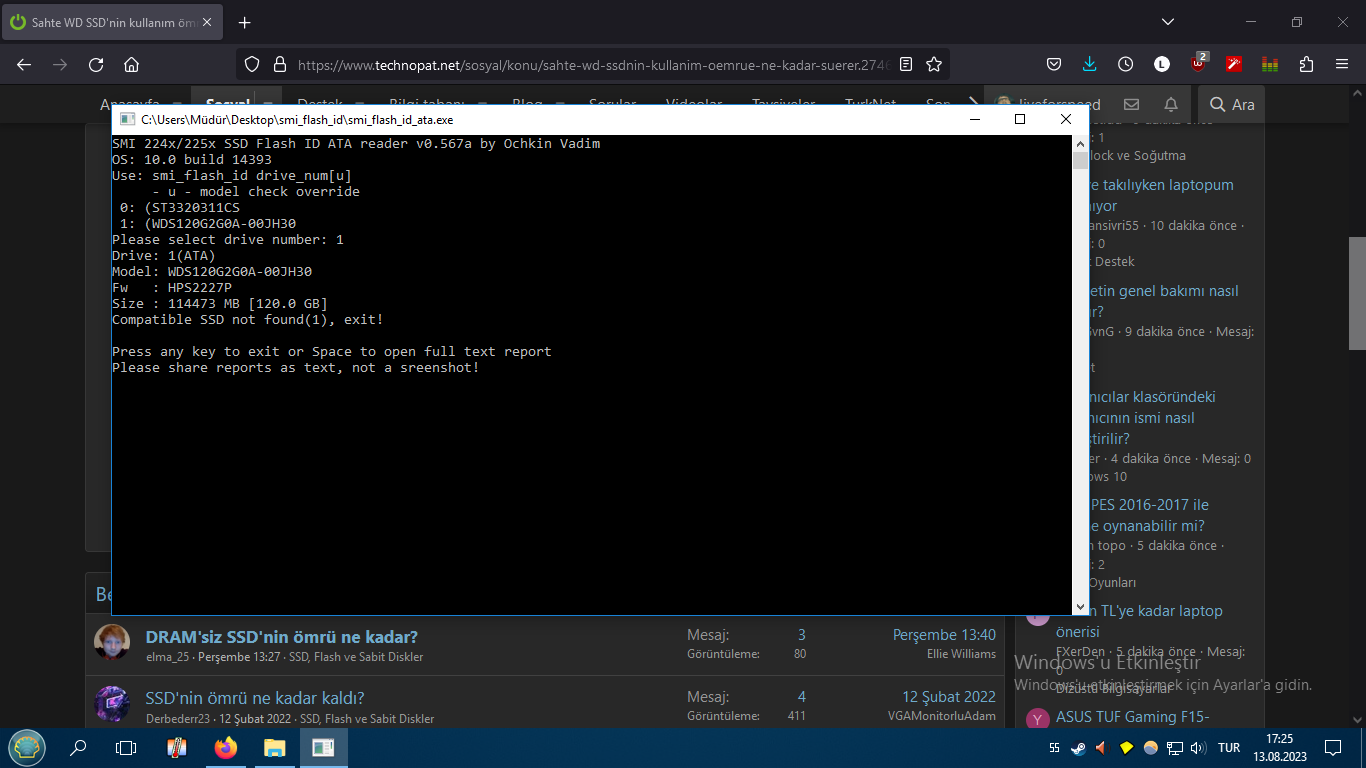Open thread SSD'nin ömrü ne kadar kaldı?
The image size is (1366, 768).
255,698
